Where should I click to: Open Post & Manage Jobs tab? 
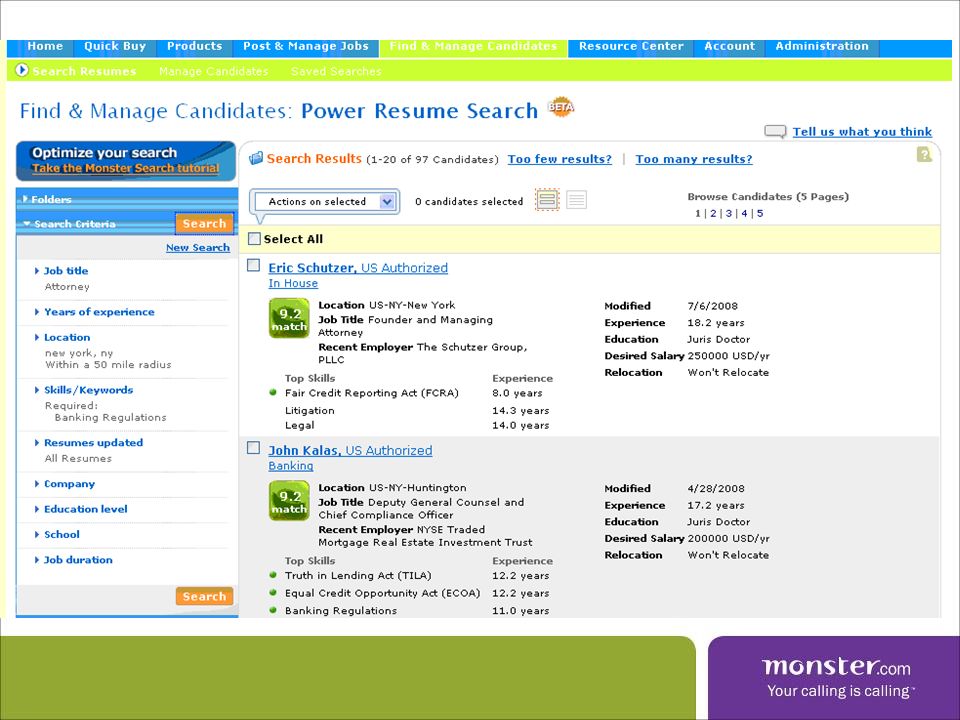(x=306, y=47)
